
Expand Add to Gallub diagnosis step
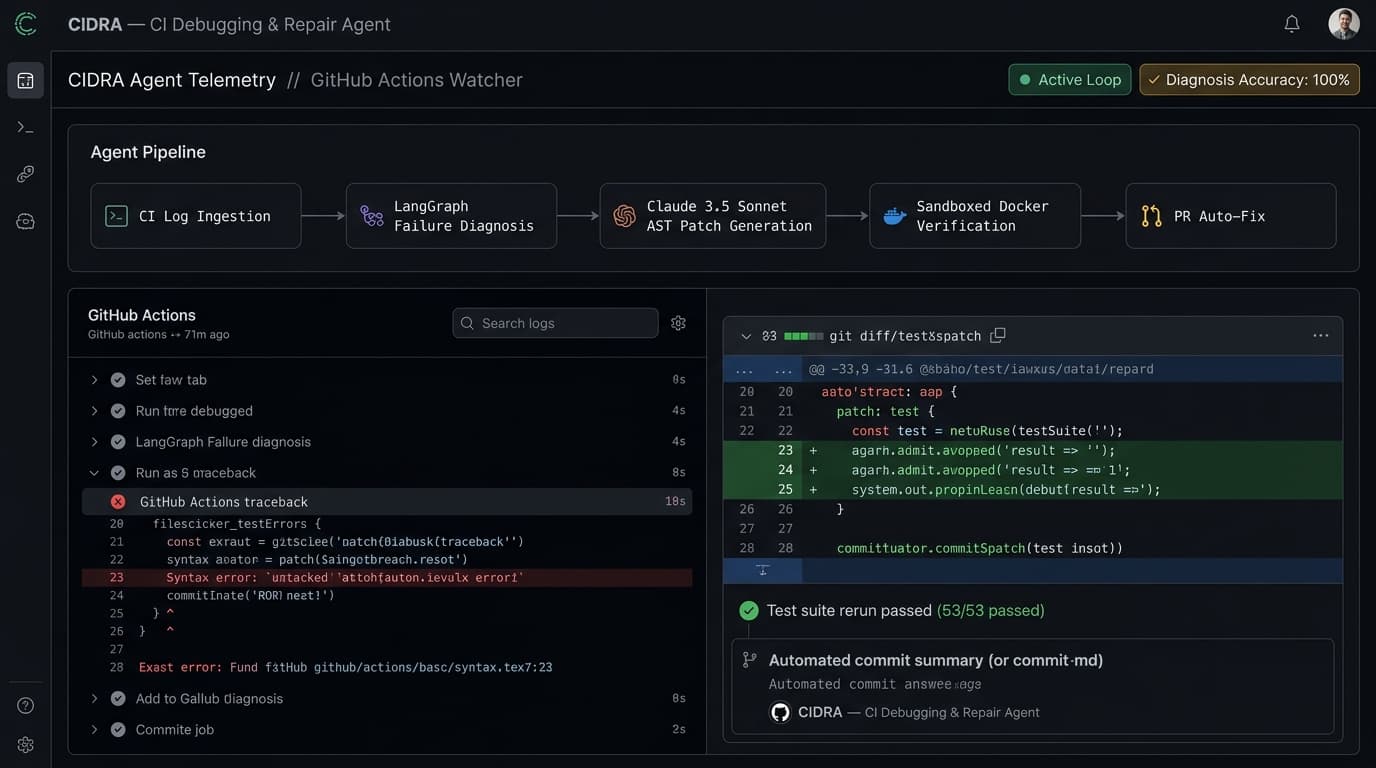[94, 699]
